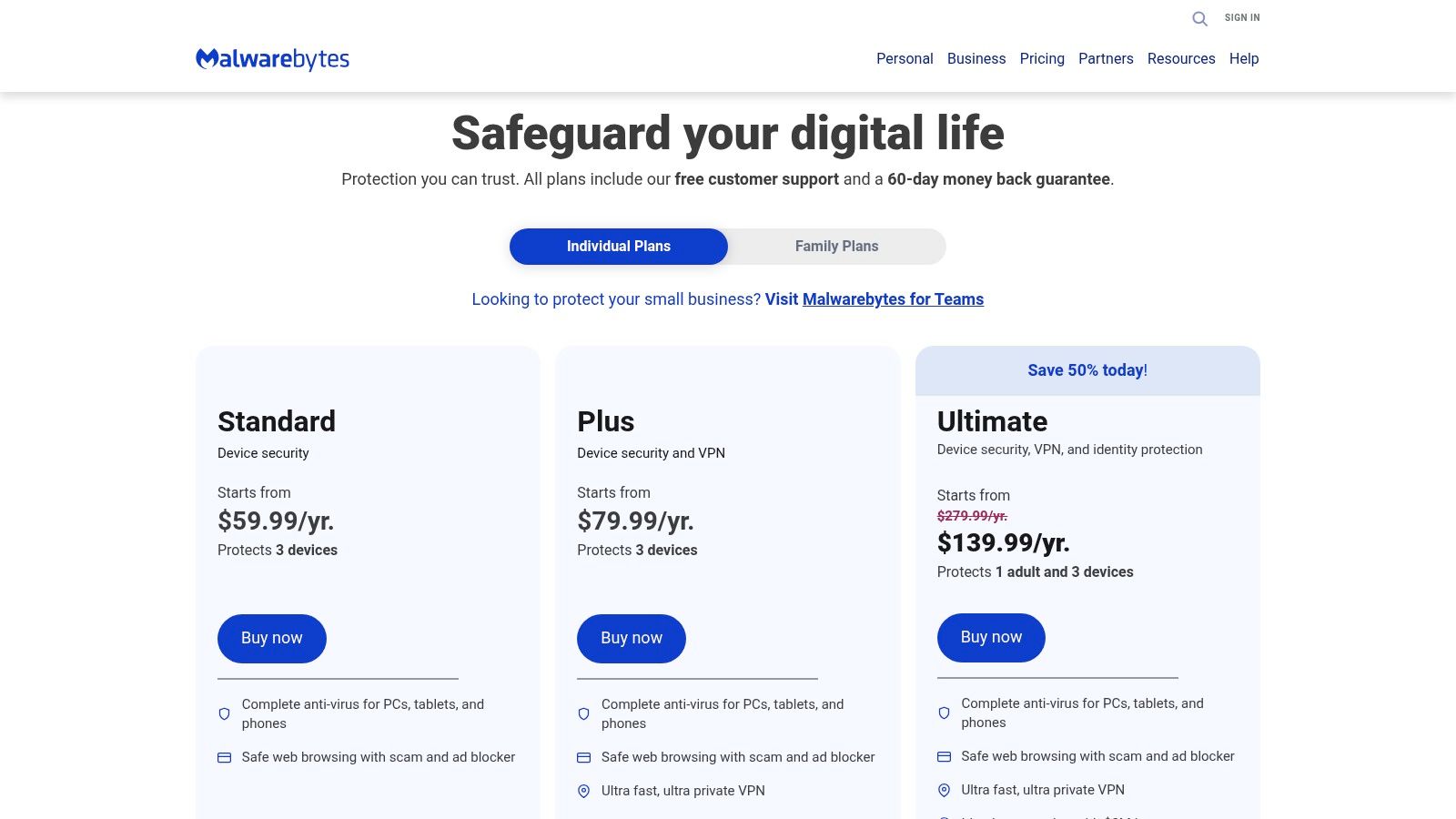
Task: Click the SIGN IN link
Action: coord(1241,17)
